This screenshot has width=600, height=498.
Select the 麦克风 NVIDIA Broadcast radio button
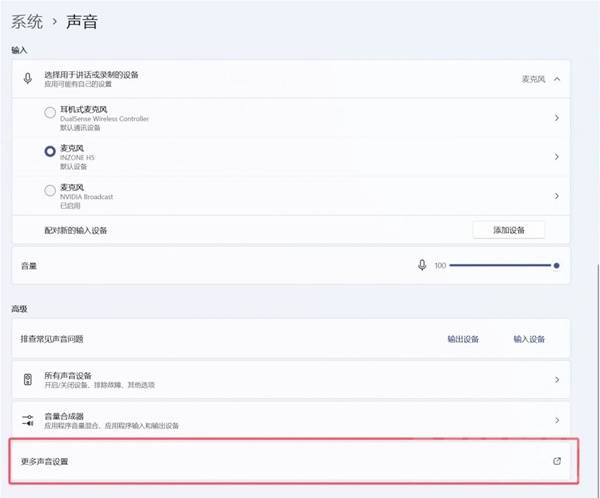tap(50, 191)
